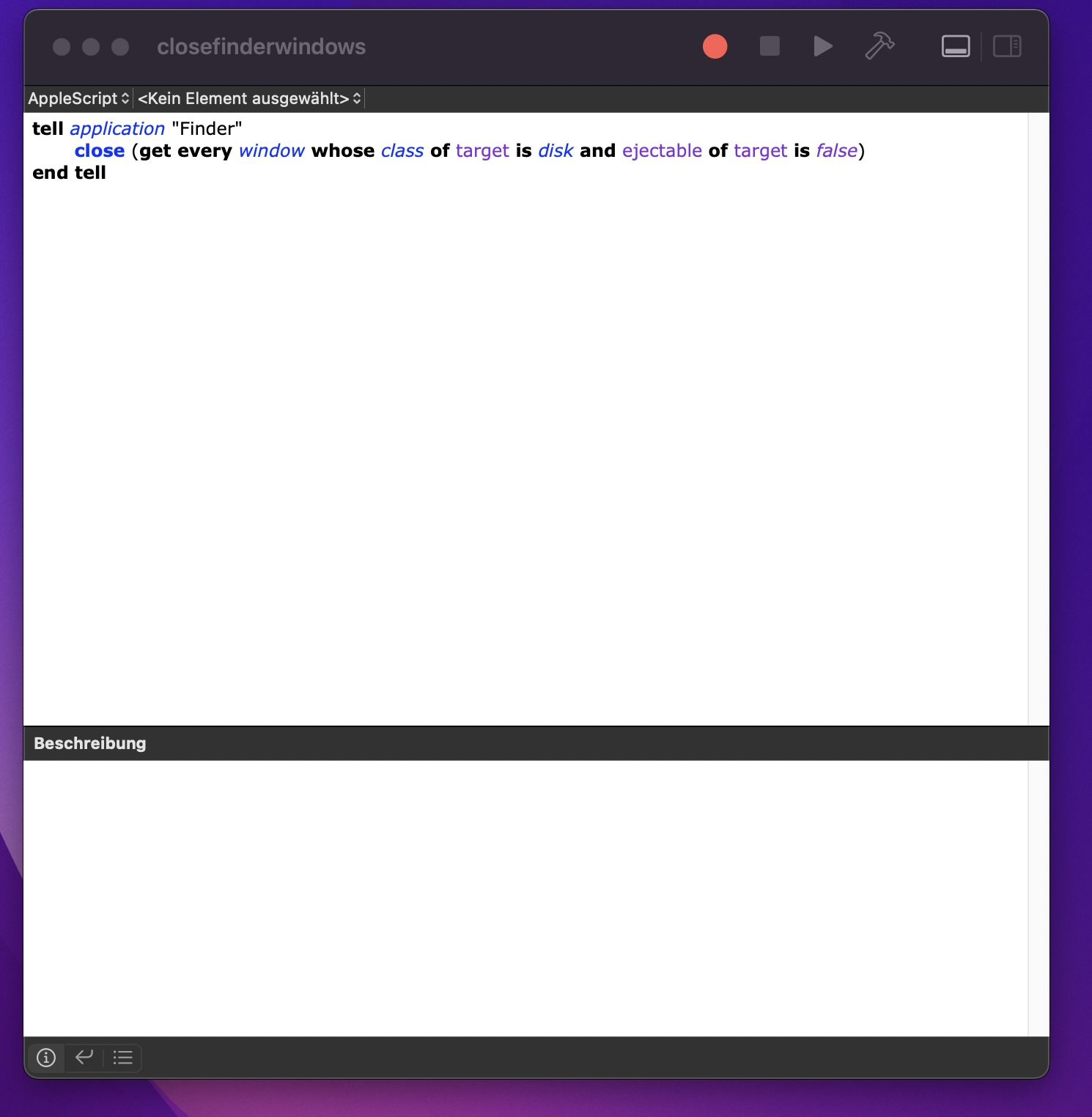This screenshot has width=1092, height=1117.
Task: Click the end tell line
Action: tap(69, 173)
